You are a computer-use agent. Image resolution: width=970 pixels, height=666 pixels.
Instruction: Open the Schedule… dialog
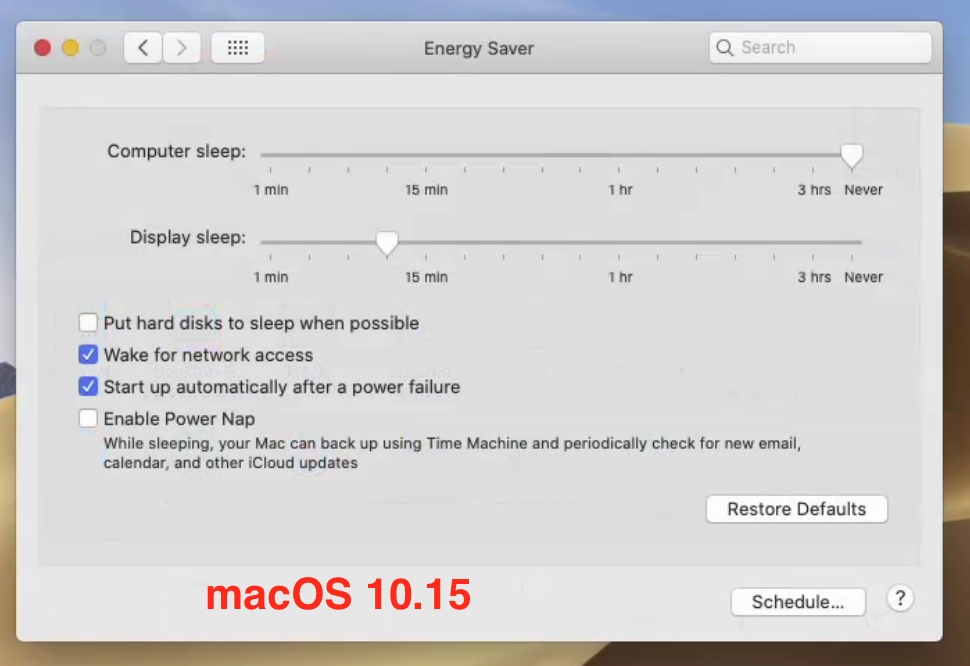798,602
